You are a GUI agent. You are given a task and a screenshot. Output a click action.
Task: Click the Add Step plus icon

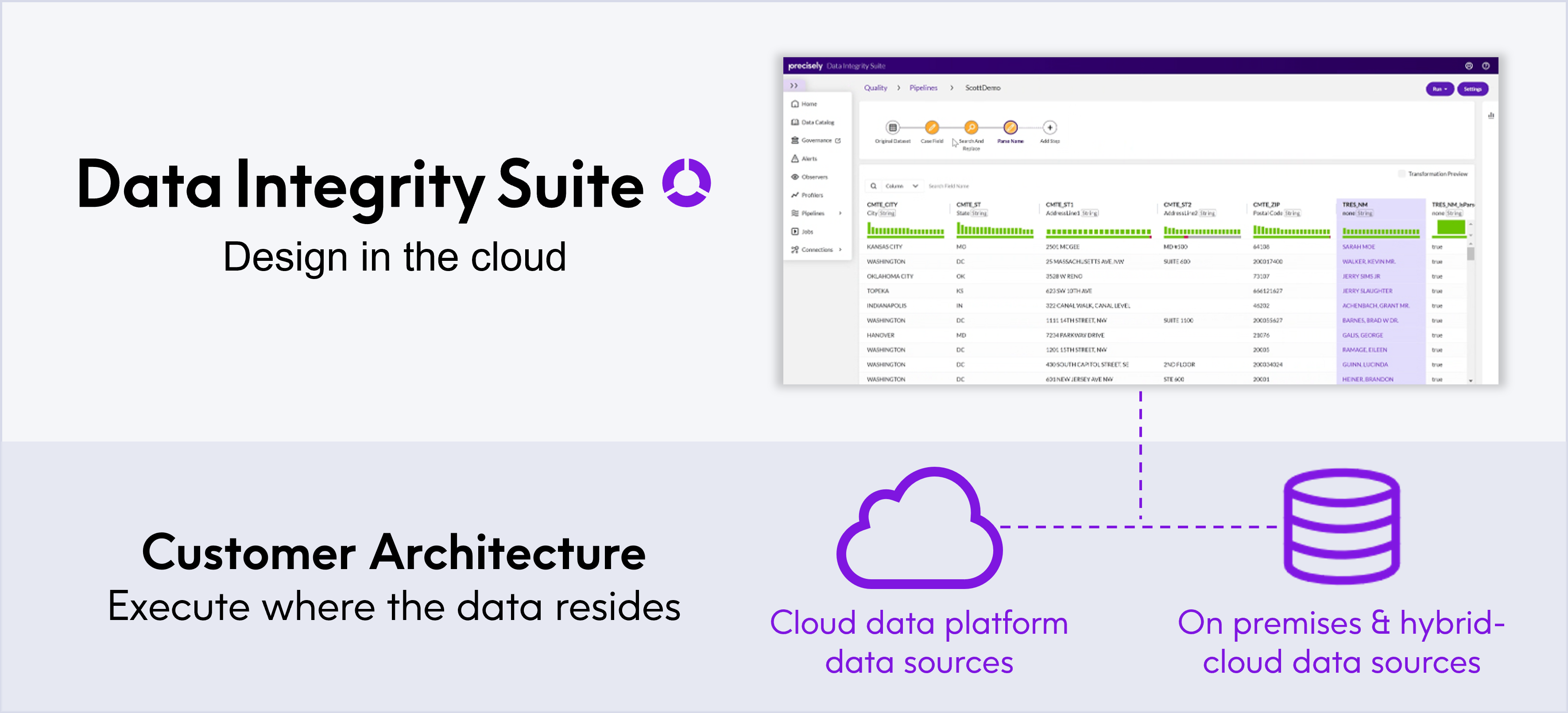[1050, 128]
